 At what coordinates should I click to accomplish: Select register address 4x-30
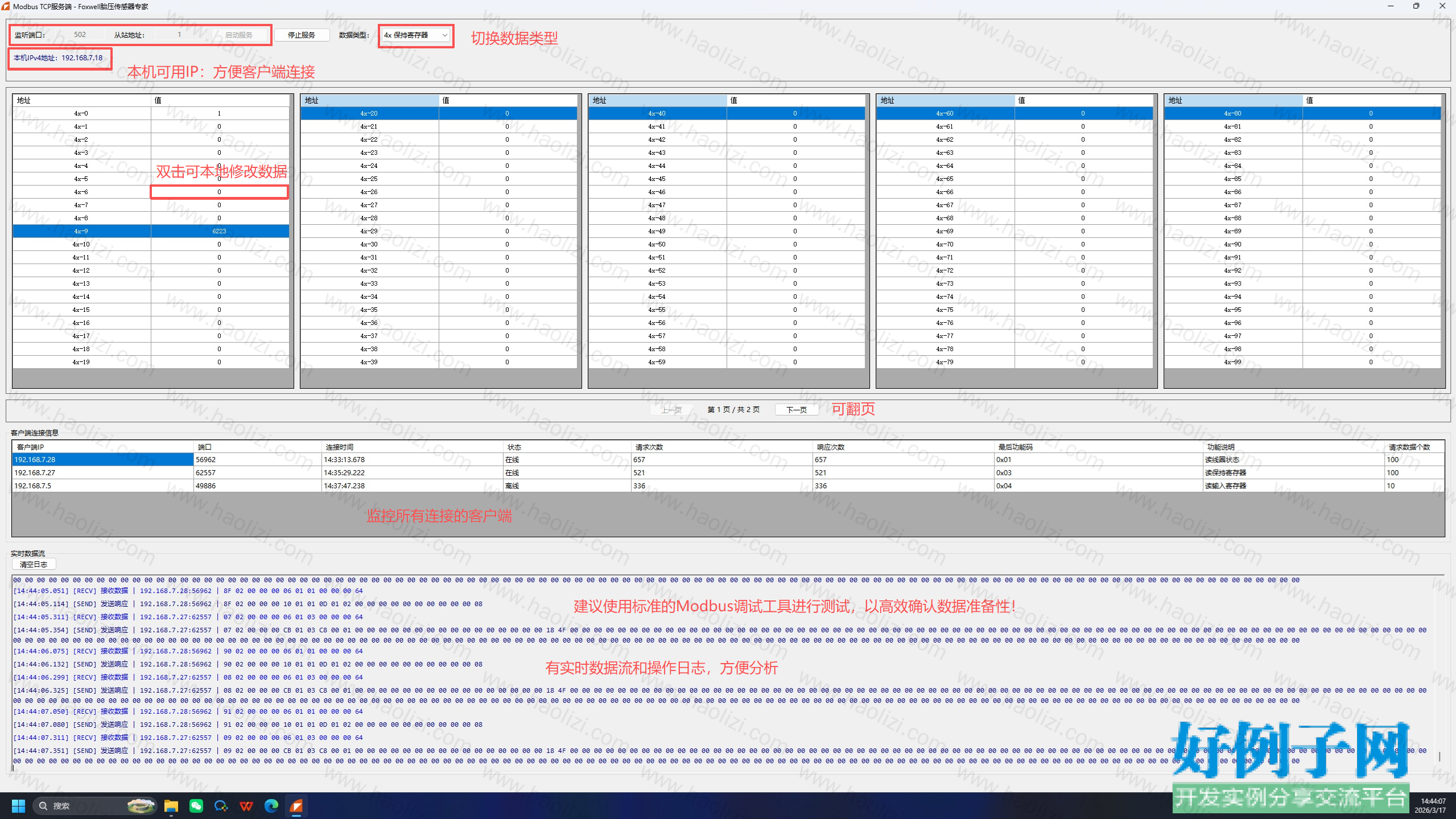(x=369, y=244)
